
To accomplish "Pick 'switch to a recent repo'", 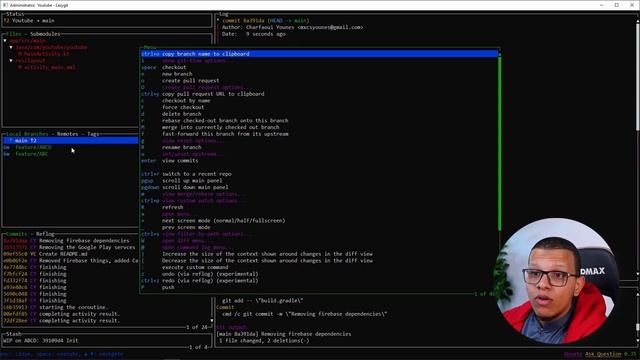I will click(x=197, y=174).
